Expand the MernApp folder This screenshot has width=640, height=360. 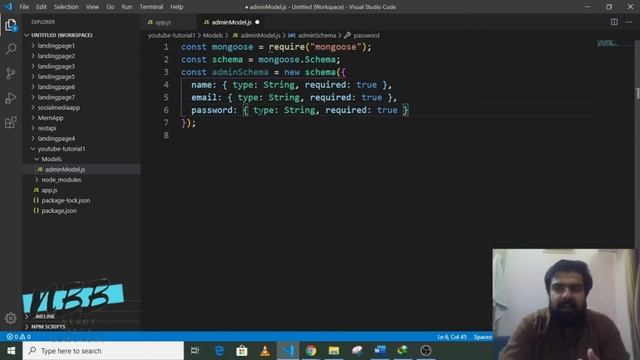51,118
